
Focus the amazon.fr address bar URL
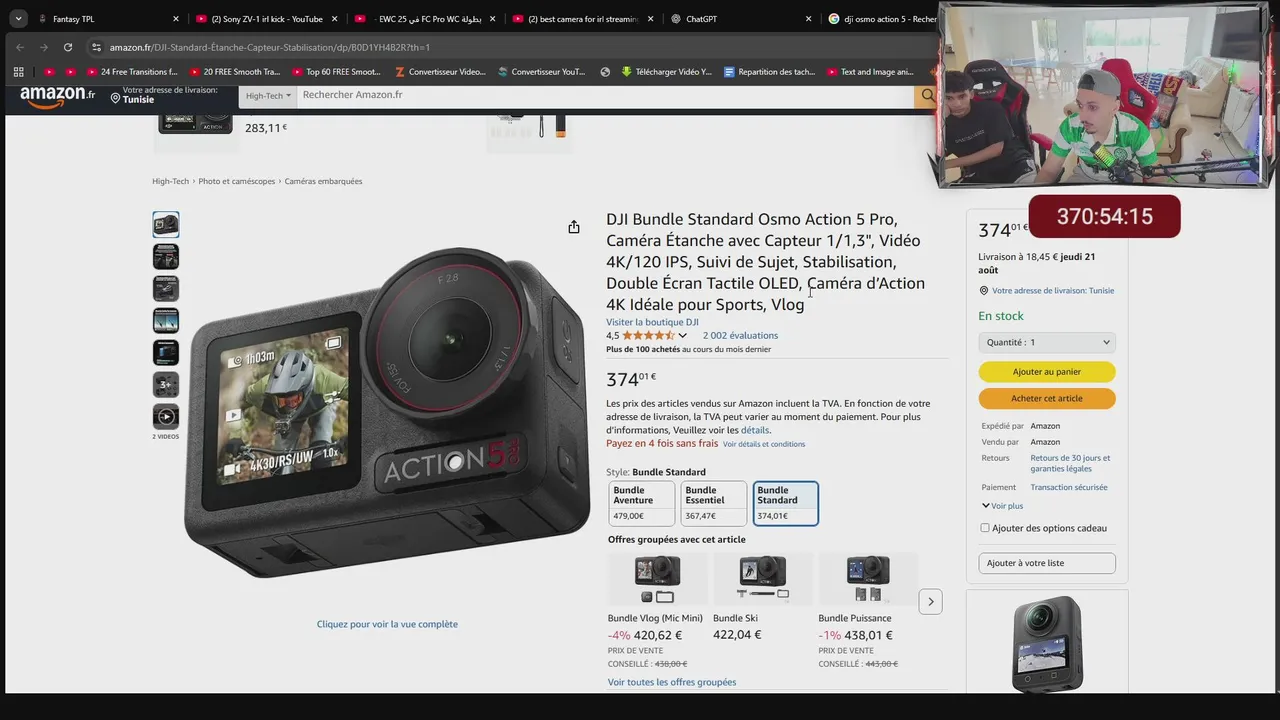pos(270,47)
